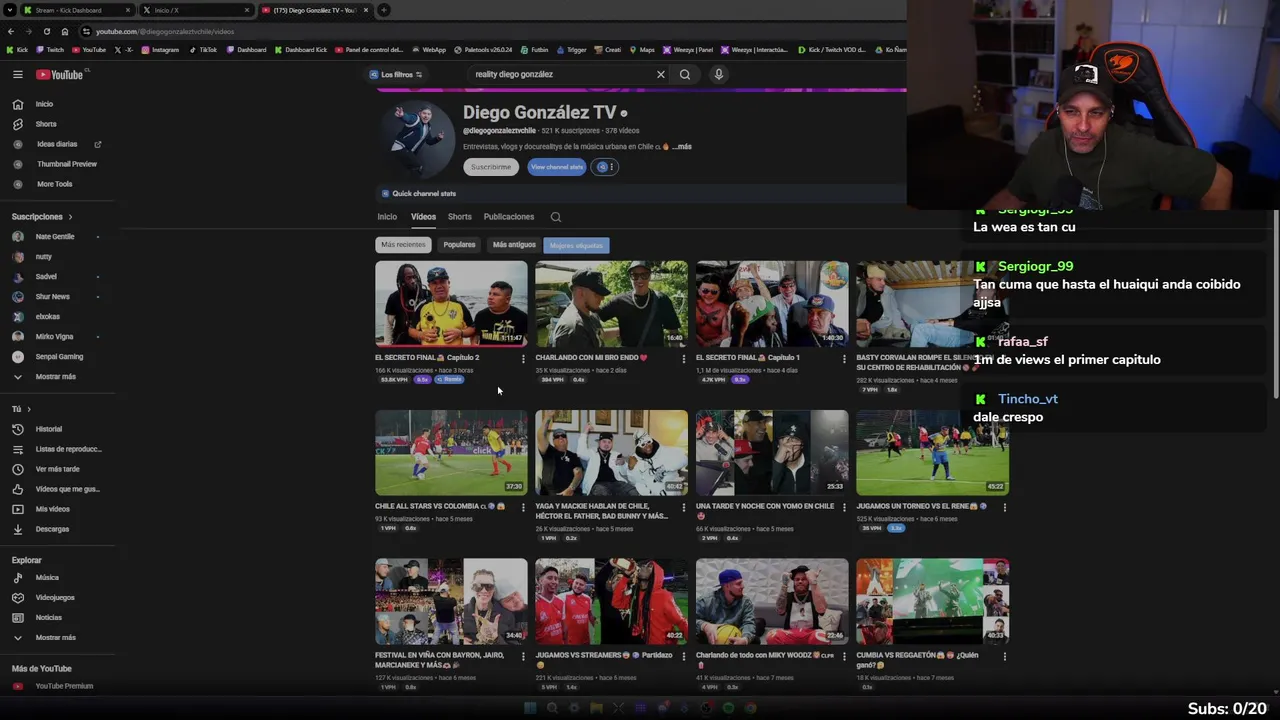Filter videos by Populares
This screenshot has height=720, width=1280.
pos(459,245)
